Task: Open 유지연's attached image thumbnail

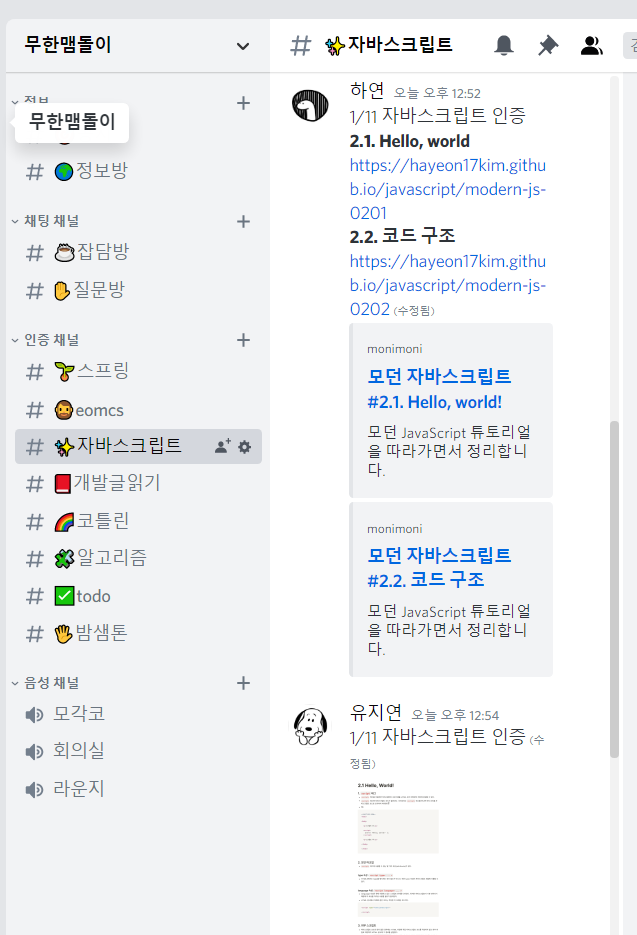Action: [x=398, y=856]
